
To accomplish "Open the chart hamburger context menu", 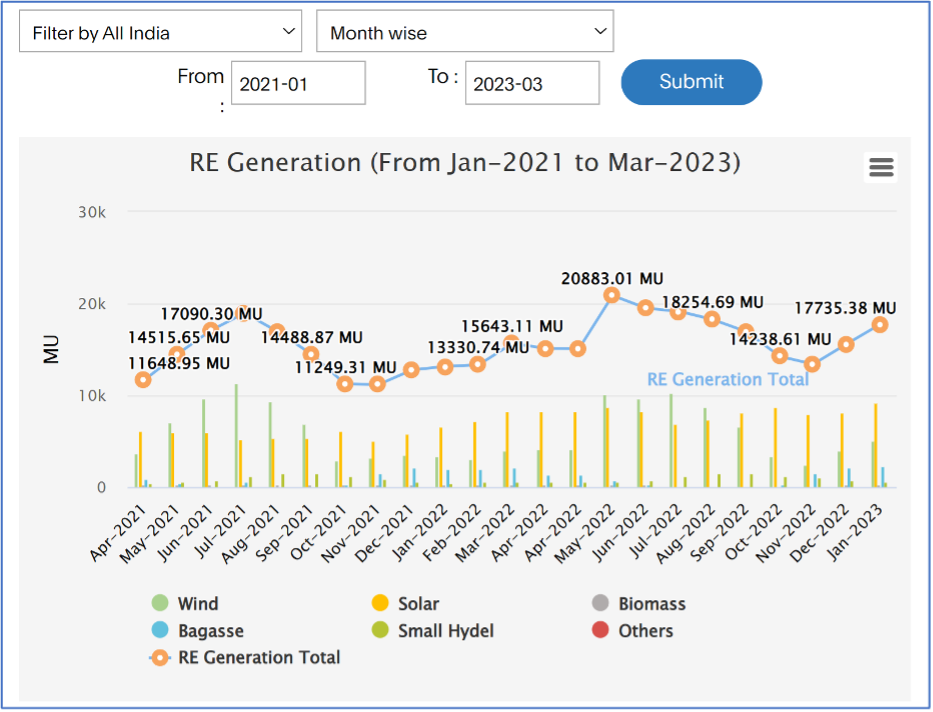I will (x=880, y=167).
